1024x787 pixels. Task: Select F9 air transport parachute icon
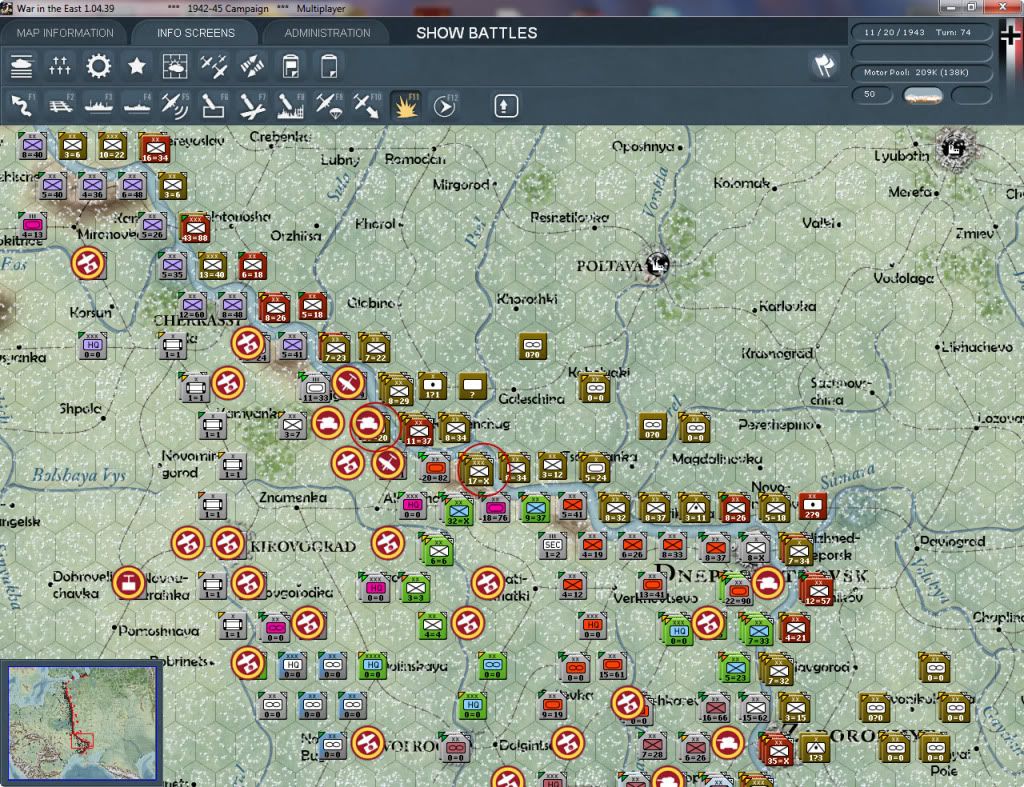[x=328, y=106]
